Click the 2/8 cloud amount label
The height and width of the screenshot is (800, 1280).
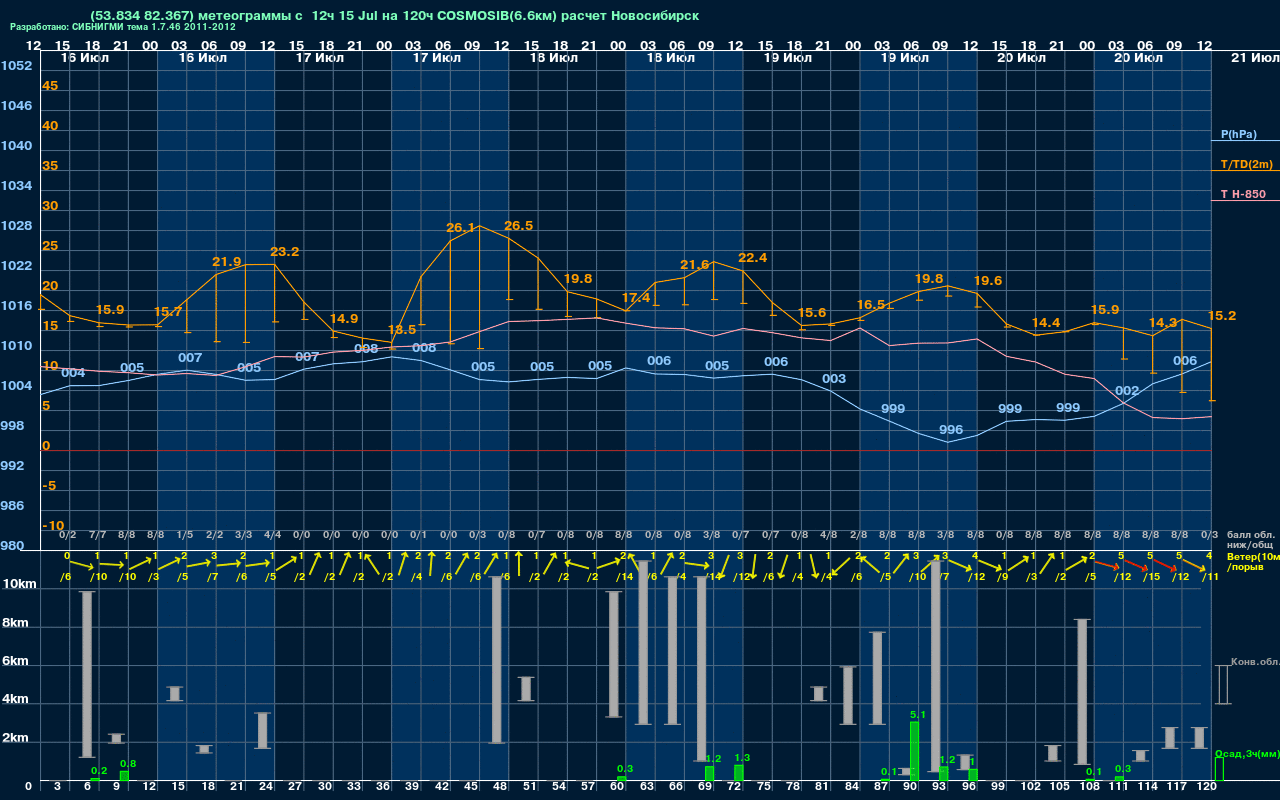coord(858,536)
